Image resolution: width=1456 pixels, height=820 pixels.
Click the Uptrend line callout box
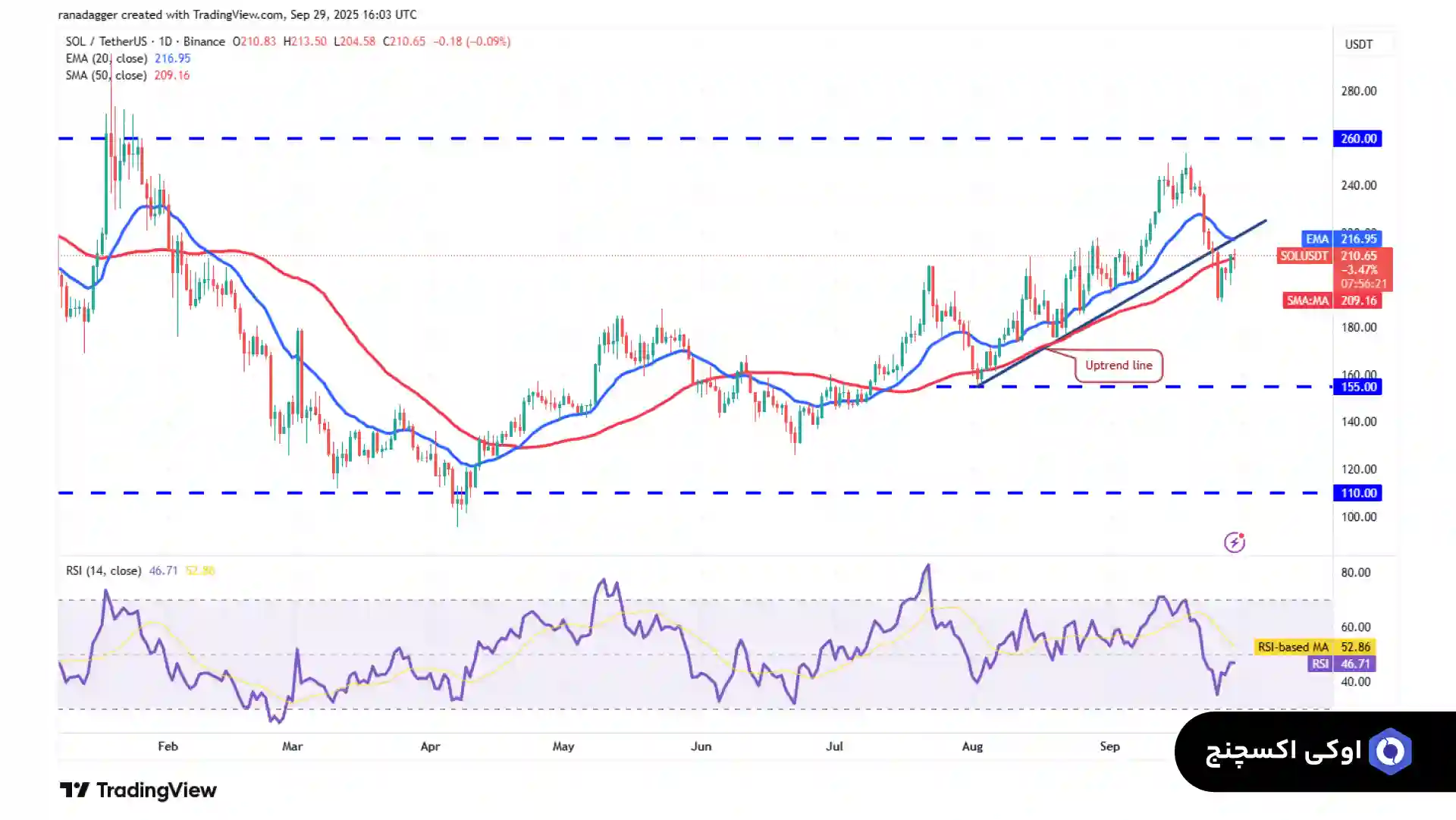click(x=1118, y=366)
